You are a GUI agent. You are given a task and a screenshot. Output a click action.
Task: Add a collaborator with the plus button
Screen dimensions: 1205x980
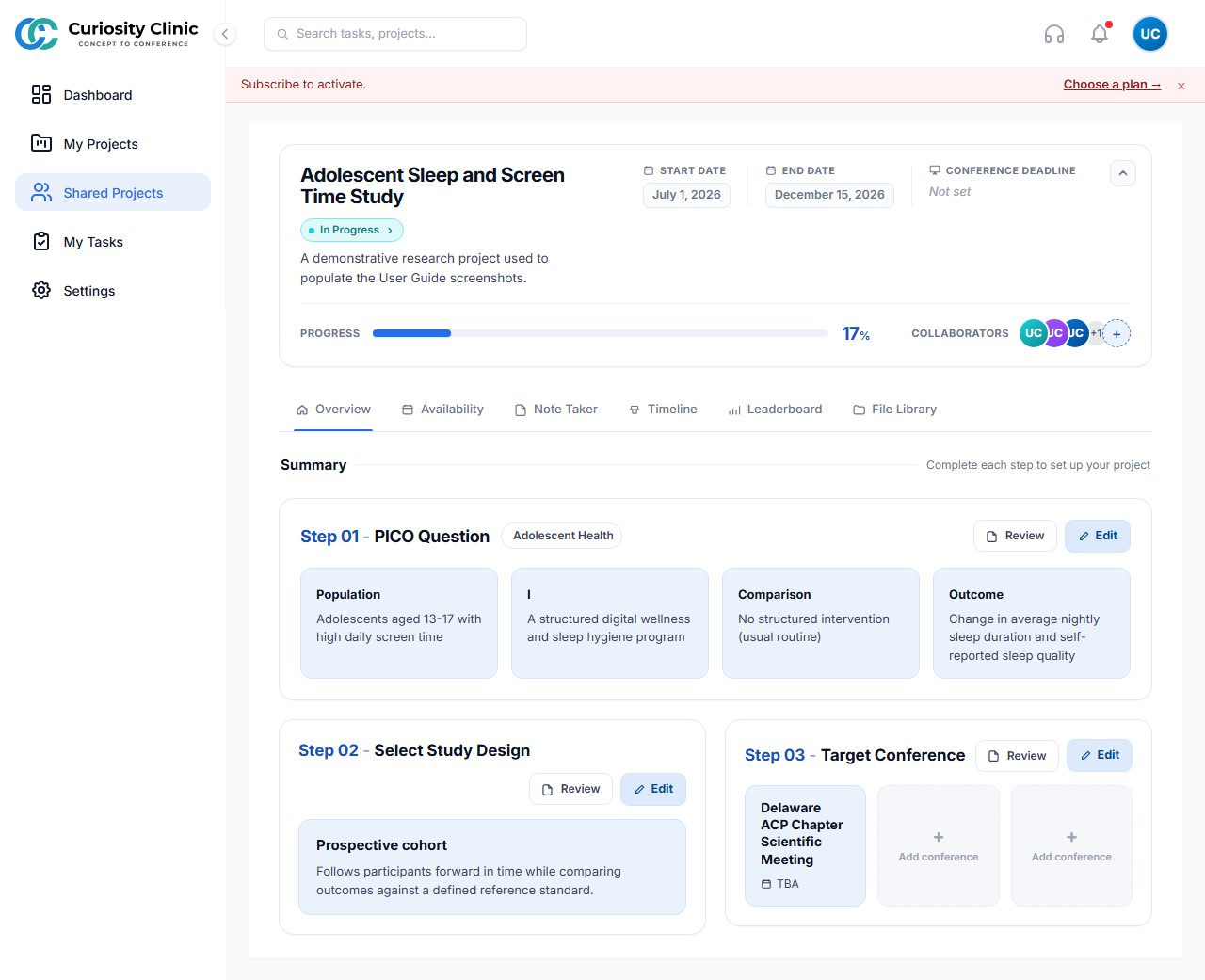click(x=1117, y=333)
